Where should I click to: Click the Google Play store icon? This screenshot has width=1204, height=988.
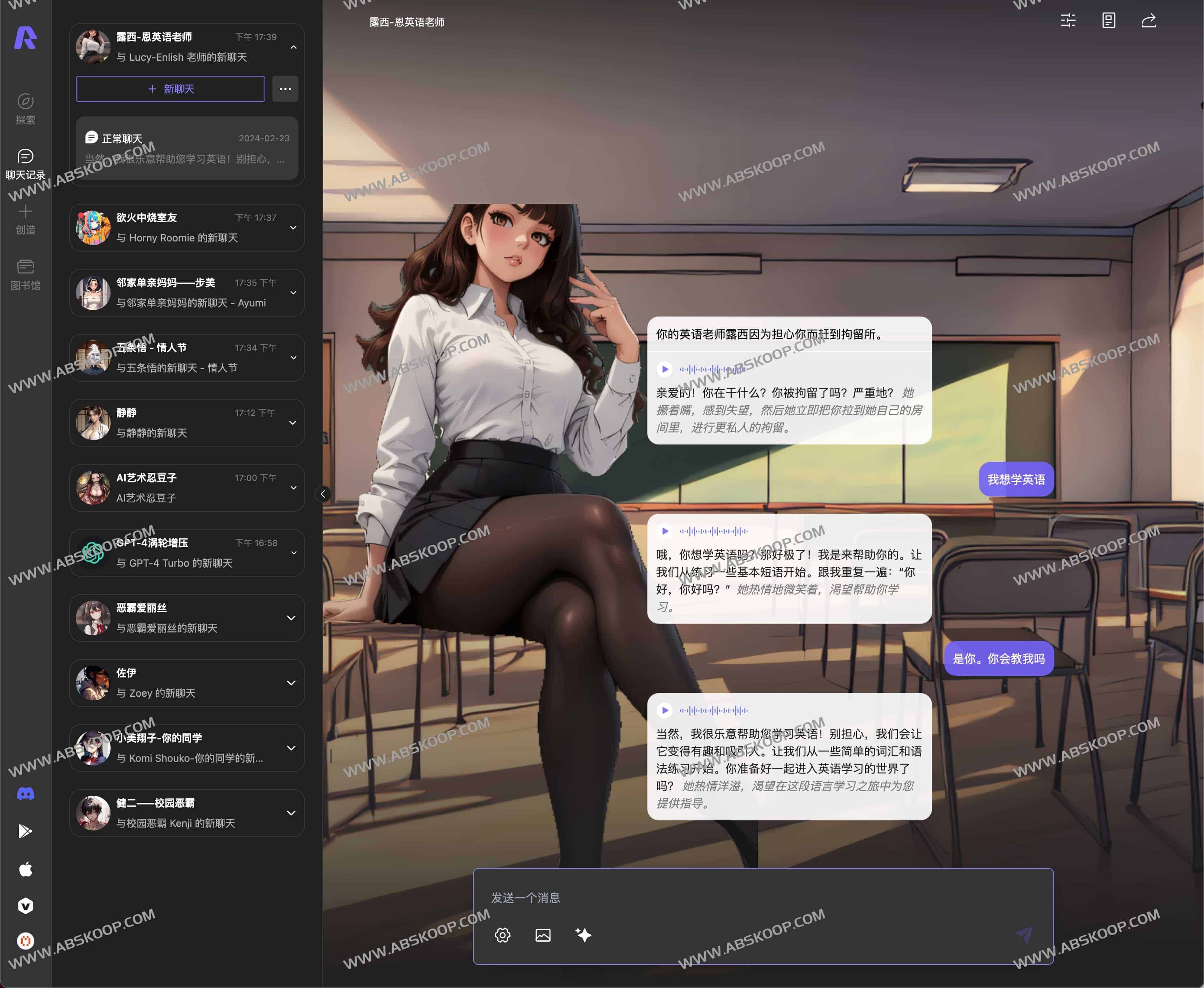[26, 831]
